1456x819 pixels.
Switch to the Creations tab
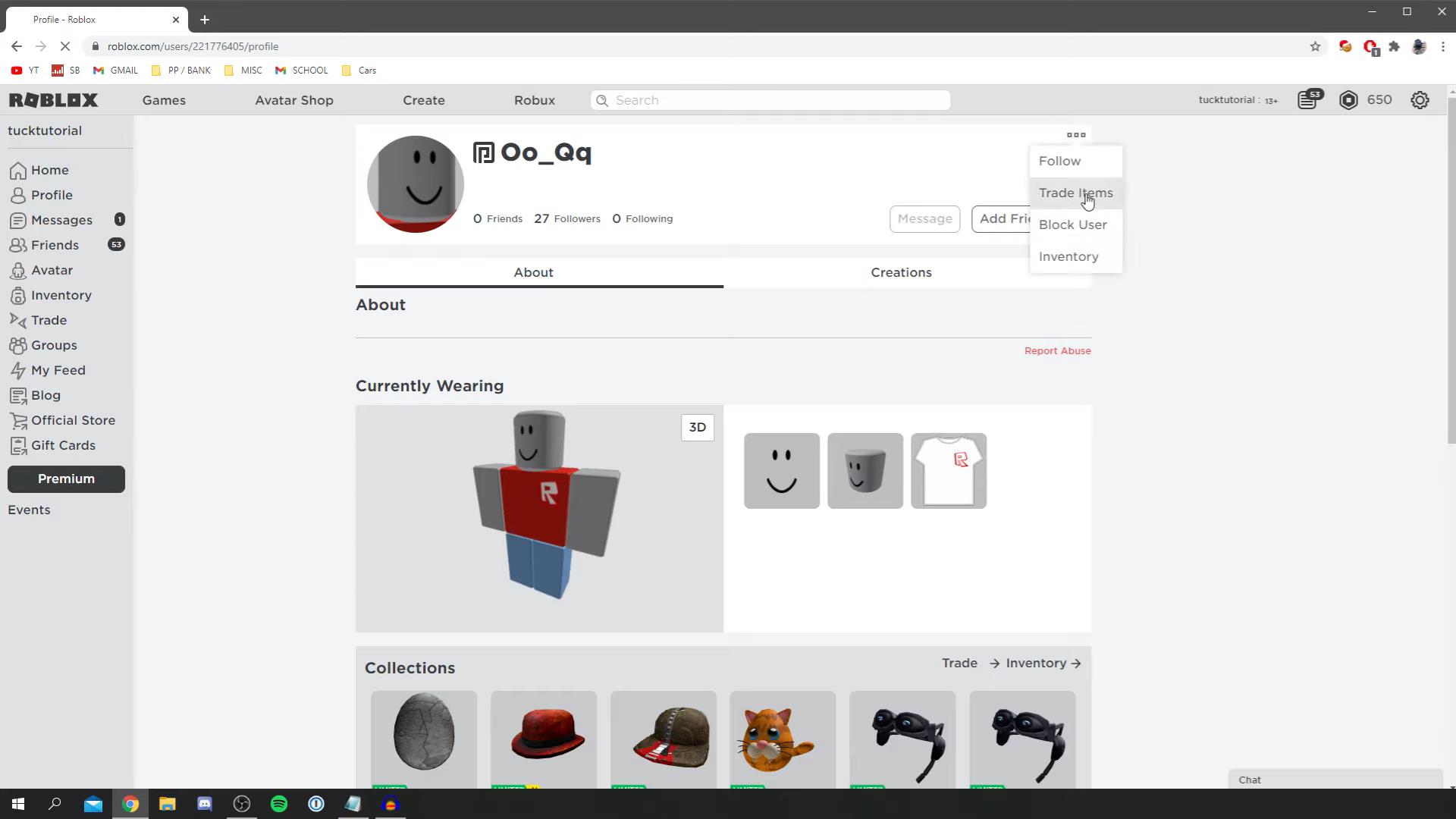[901, 273]
